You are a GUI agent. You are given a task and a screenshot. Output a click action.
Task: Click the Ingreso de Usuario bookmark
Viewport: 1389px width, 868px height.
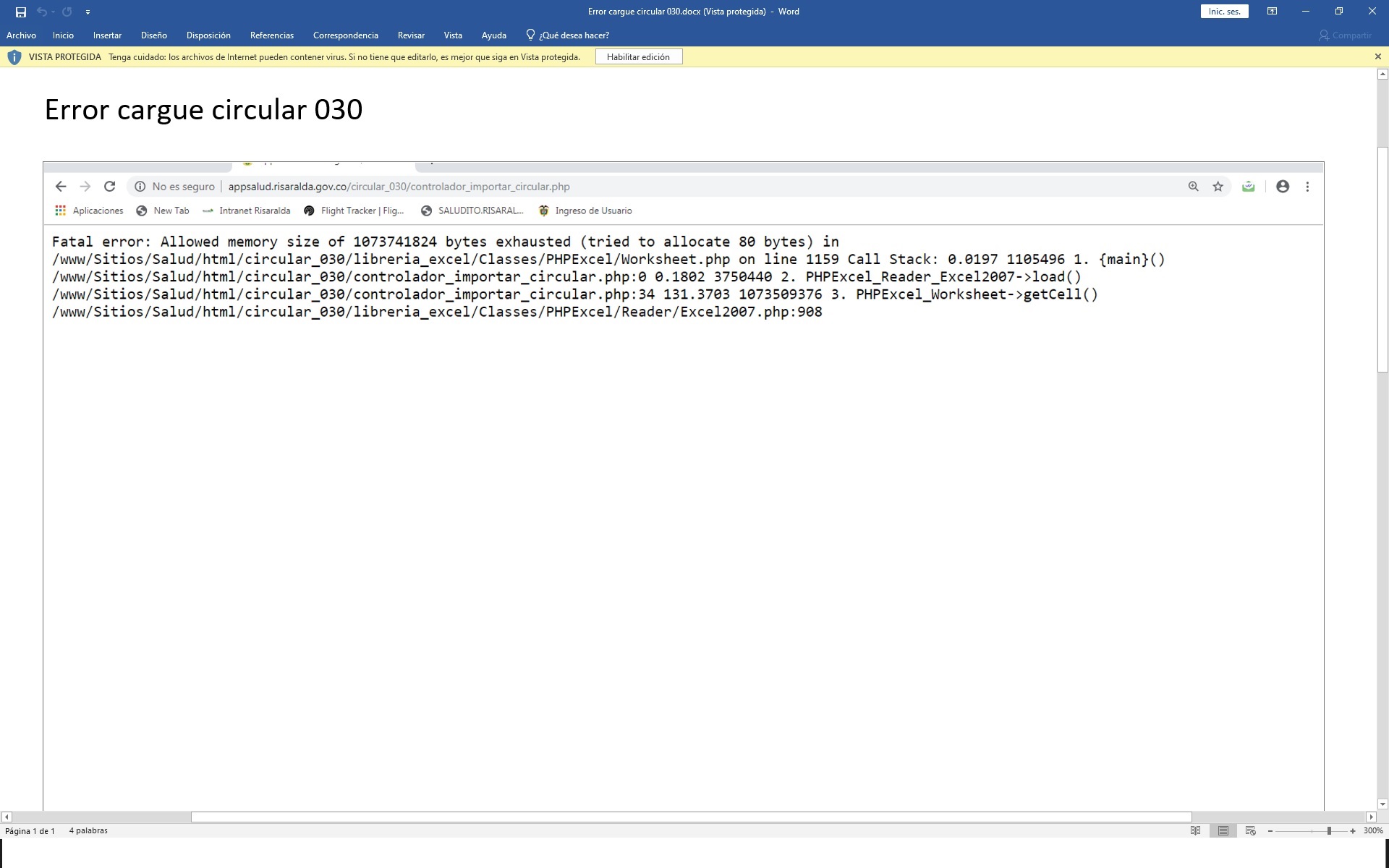click(x=585, y=210)
